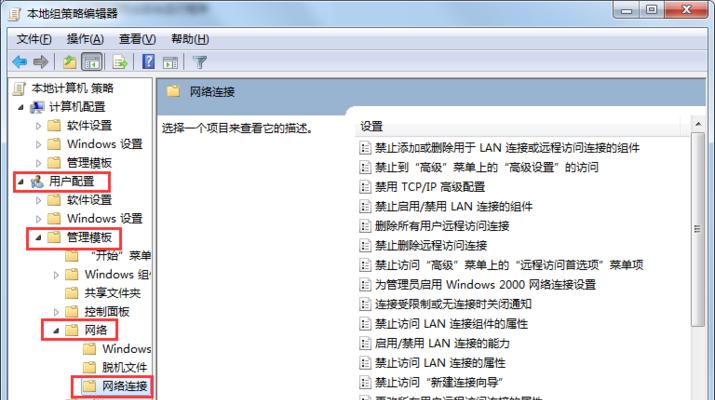The width and height of the screenshot is (715, 400).
Task: Select the 控制面板 label in the tree
Action: (107, 312)
